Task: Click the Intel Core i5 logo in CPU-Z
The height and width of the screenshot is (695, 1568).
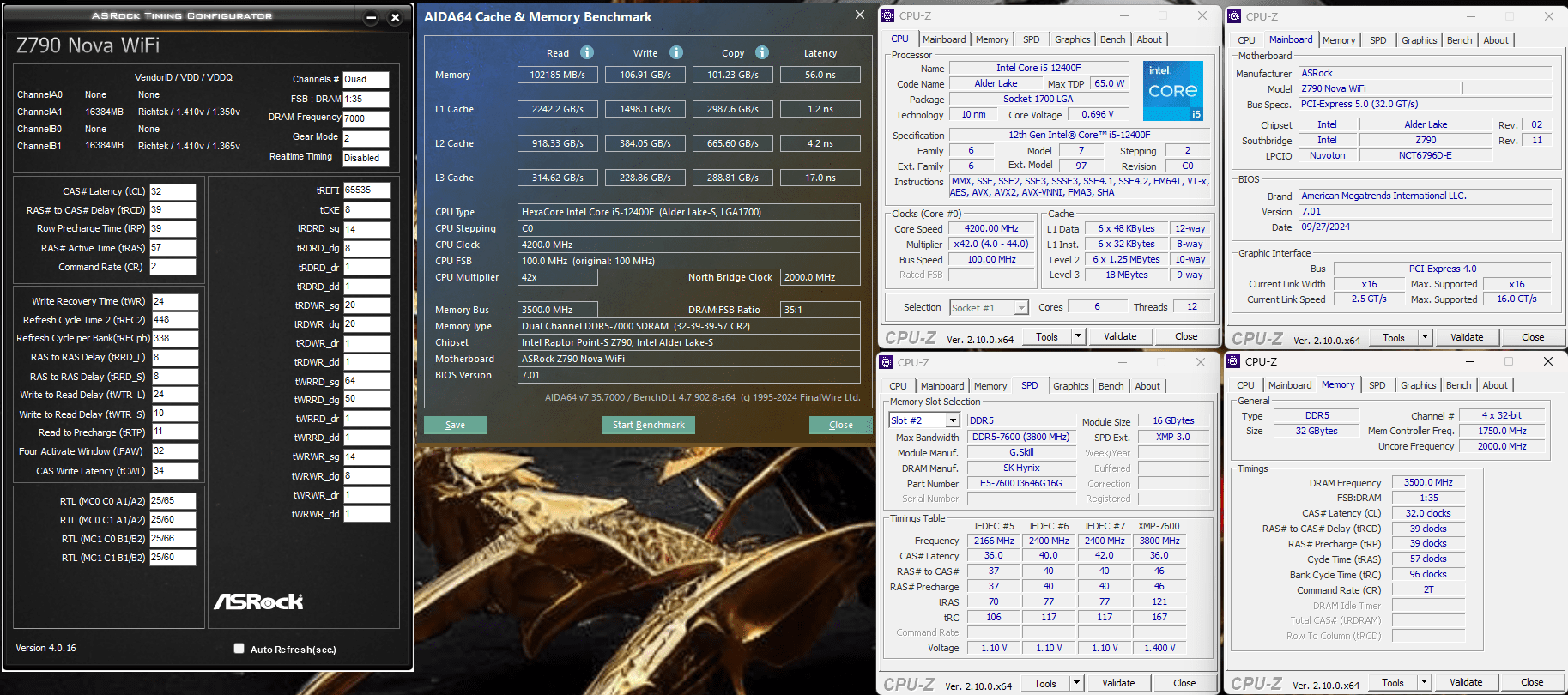Action: [x=1173, y=90]
